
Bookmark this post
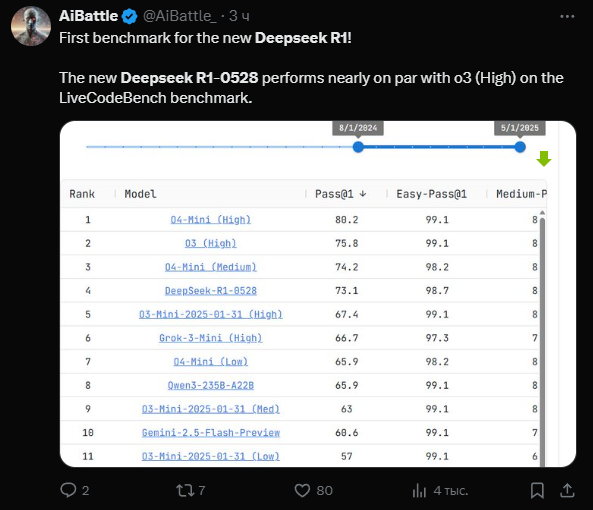tap(537, 490)
